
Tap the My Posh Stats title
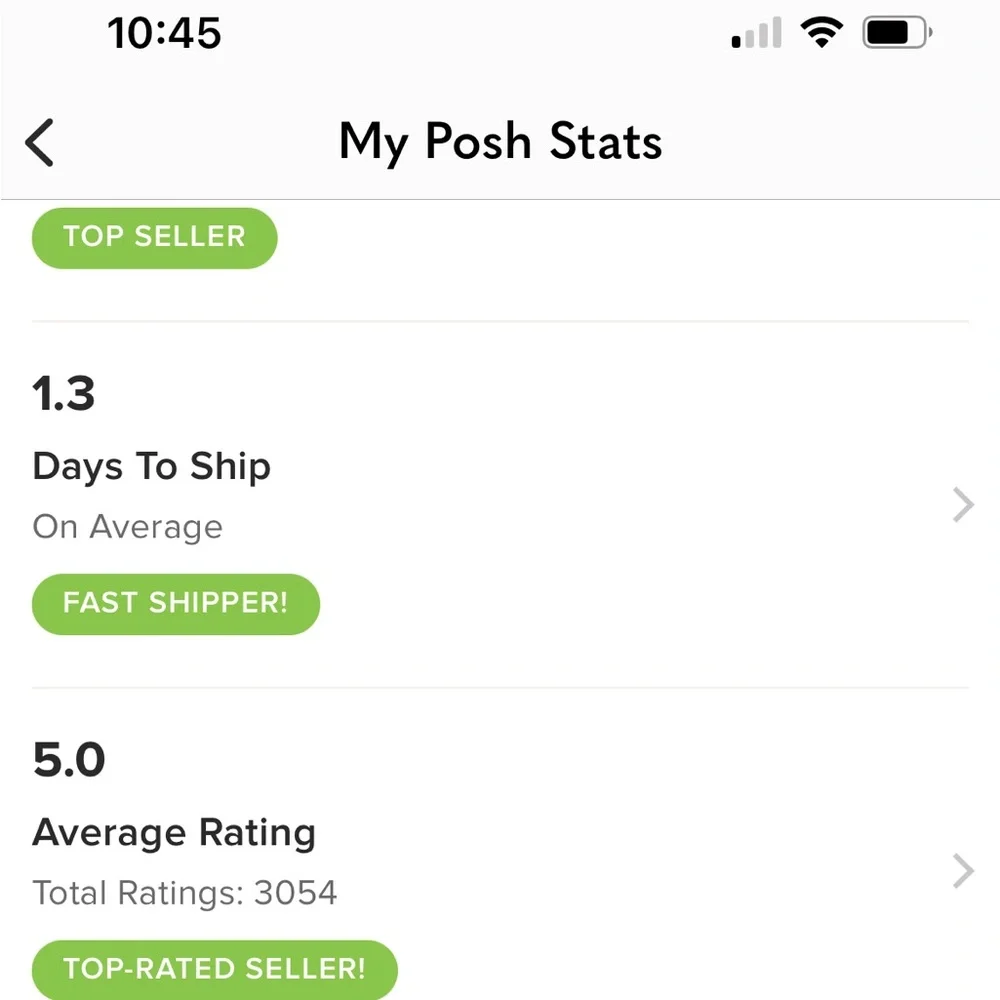point(501,142)
